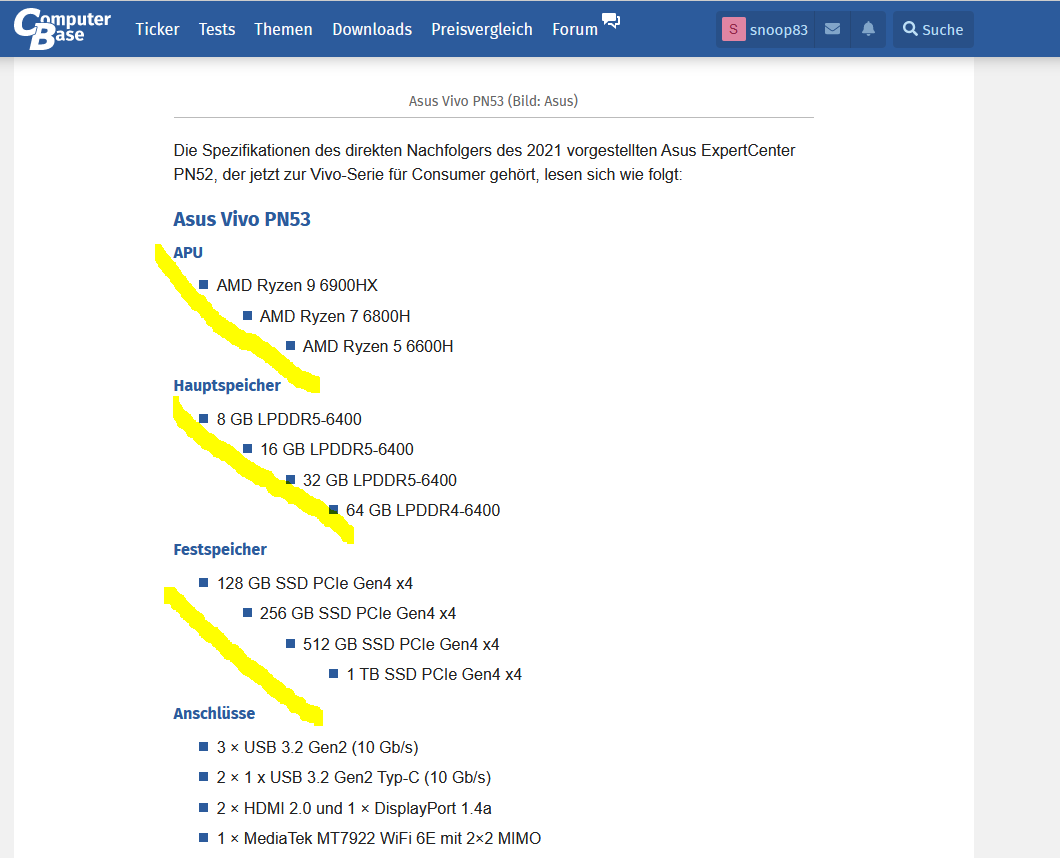Select 3 × USB 3.2 Gen2 (10 Gb/s) entry

317,747
